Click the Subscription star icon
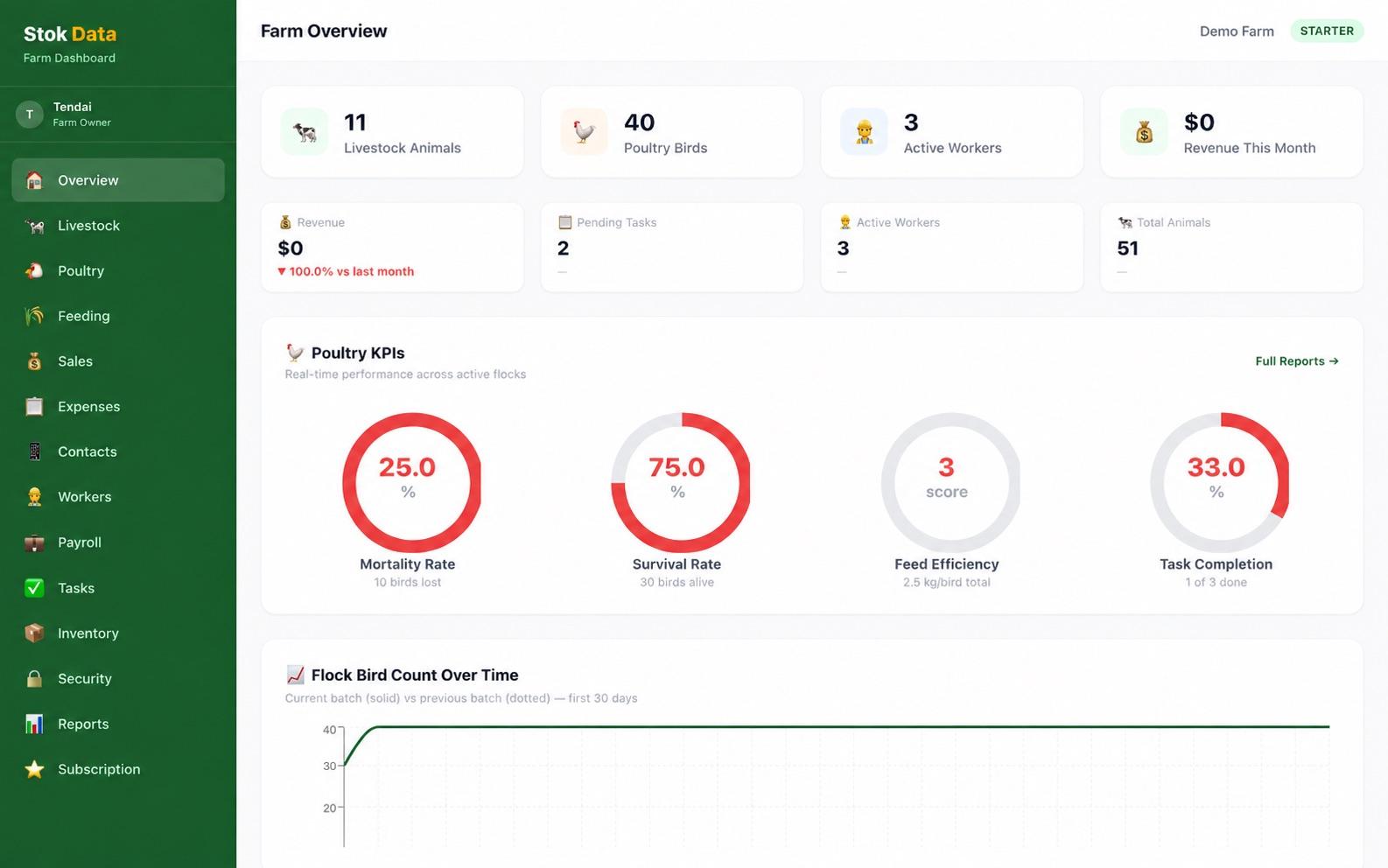Image resolution: width=1388 pixels, height=868 pixels. [34, 769]
